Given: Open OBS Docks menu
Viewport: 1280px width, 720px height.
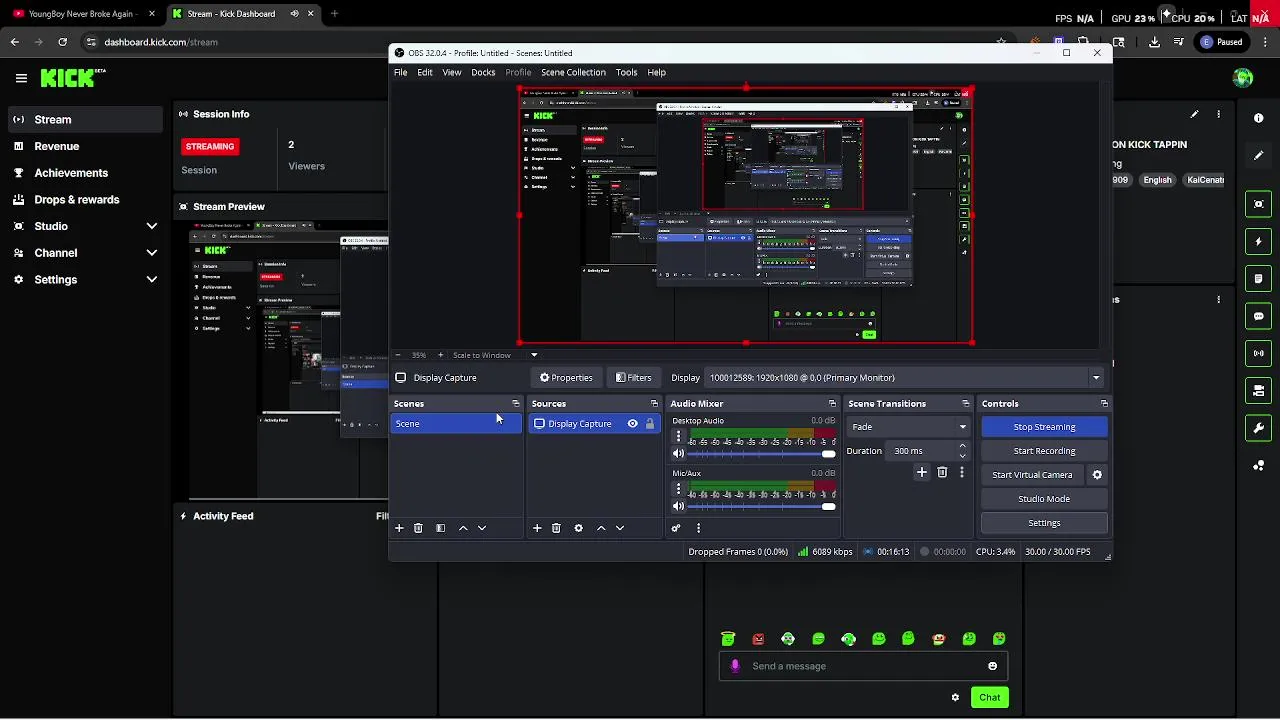Looking at the screenshot, I should [483, 72].
